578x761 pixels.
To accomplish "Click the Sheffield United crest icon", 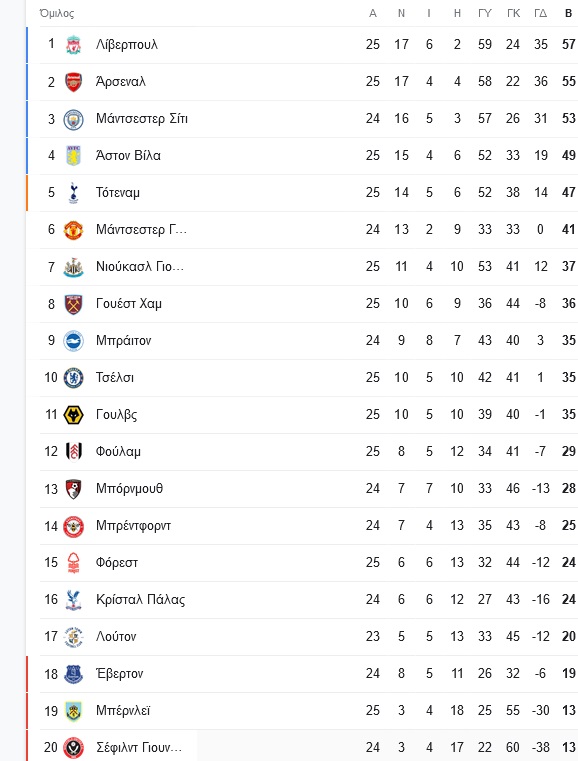I will click(x=73, y=748).
